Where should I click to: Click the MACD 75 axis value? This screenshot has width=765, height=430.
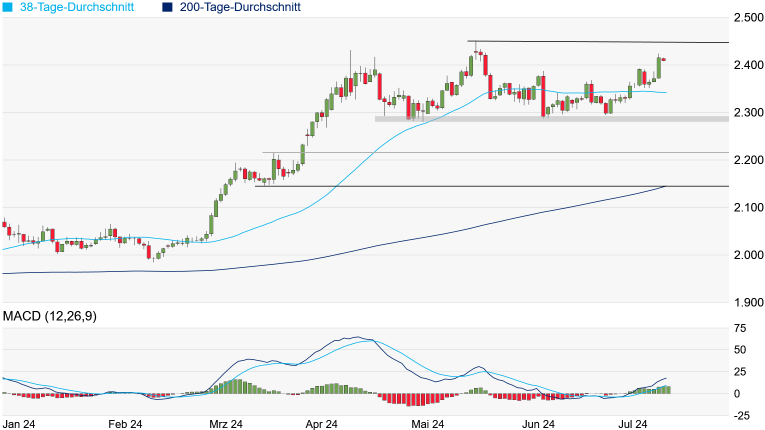[x=740, y=328]
